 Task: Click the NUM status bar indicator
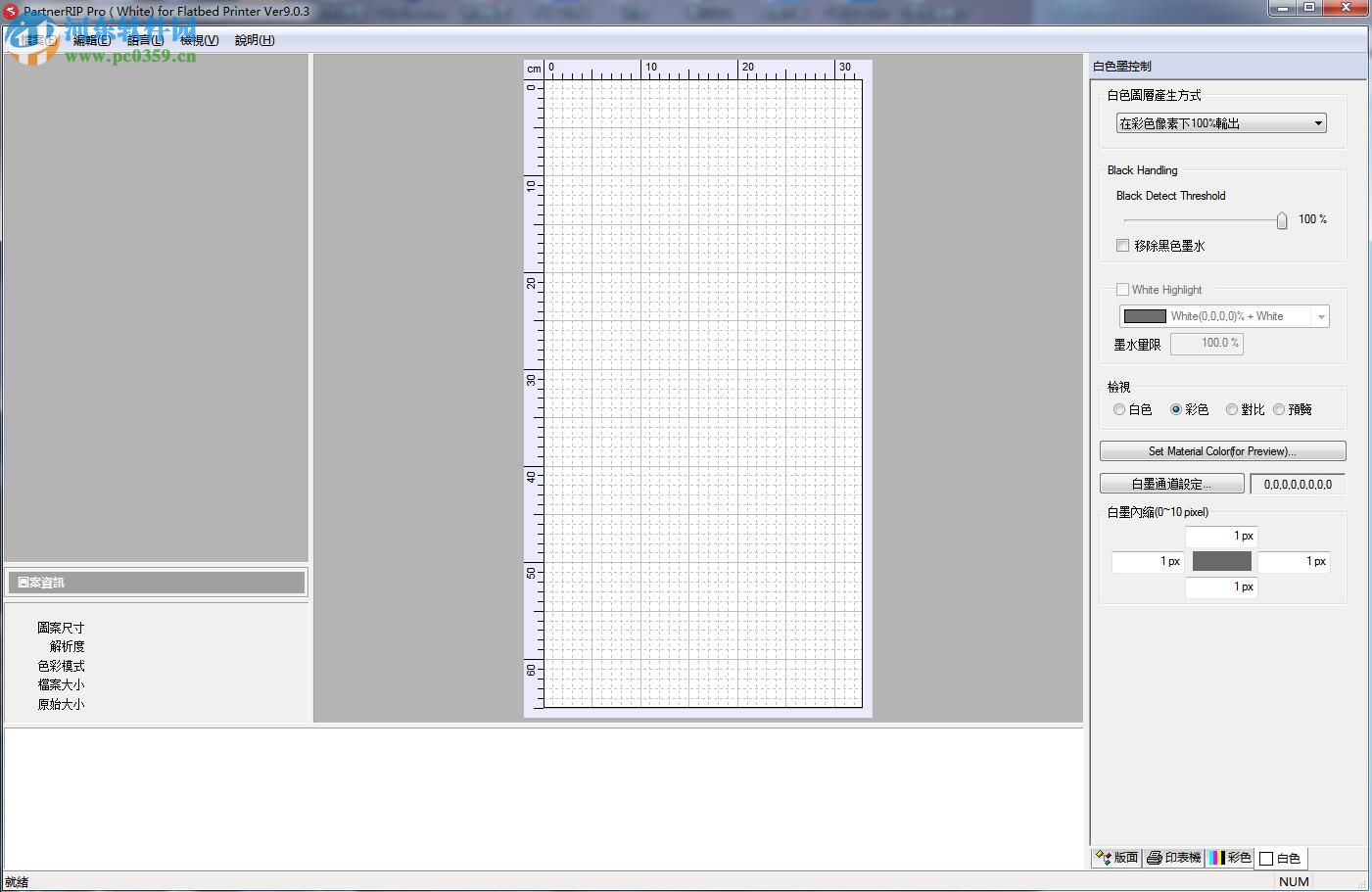[x=1294, y=881]
